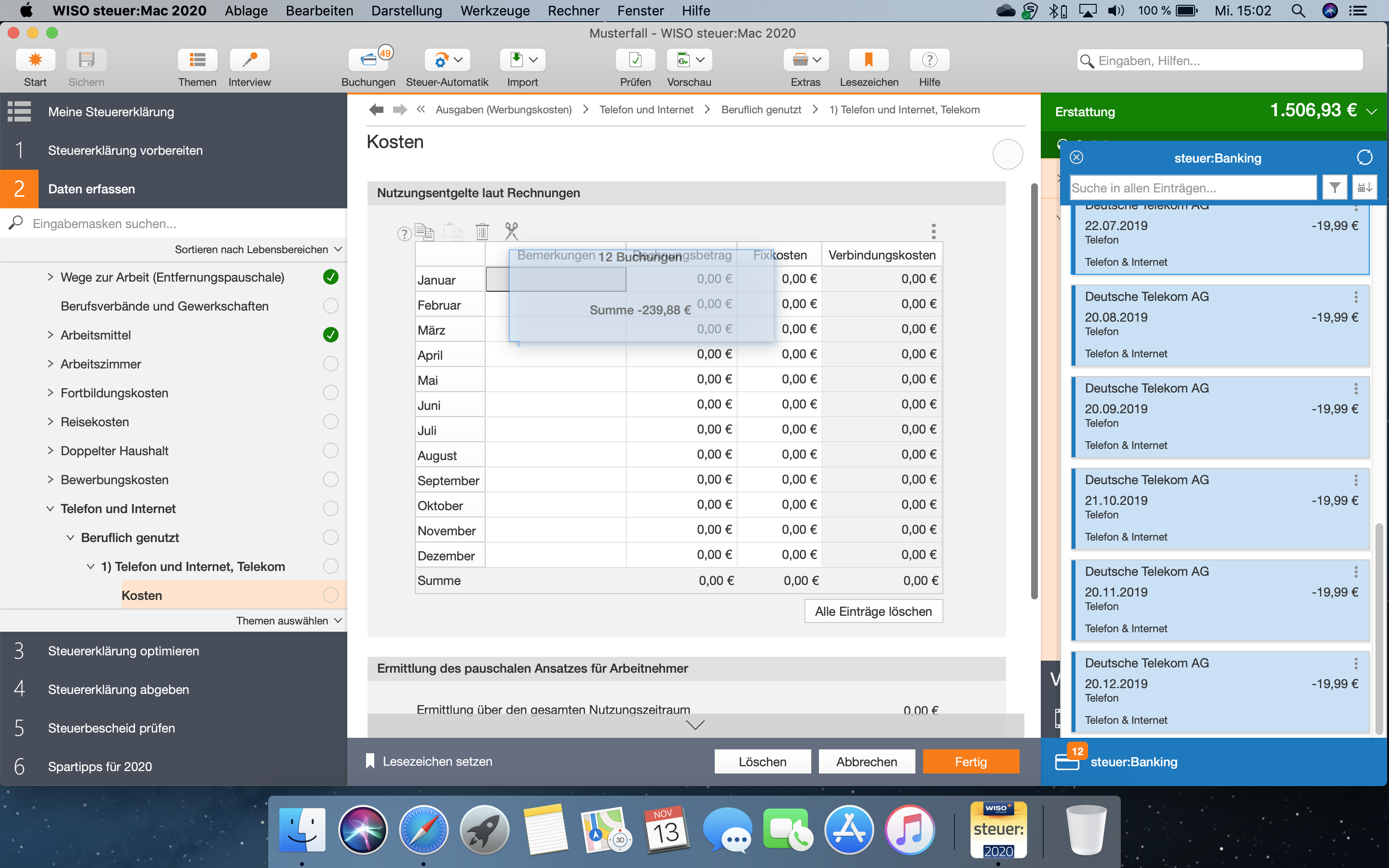Image resolution: width=1389 pixels, height=868 pixels.
Task: Toggle status circle for Berufsverbände und Gewerkschaften
Action: [x=330, y=306]
